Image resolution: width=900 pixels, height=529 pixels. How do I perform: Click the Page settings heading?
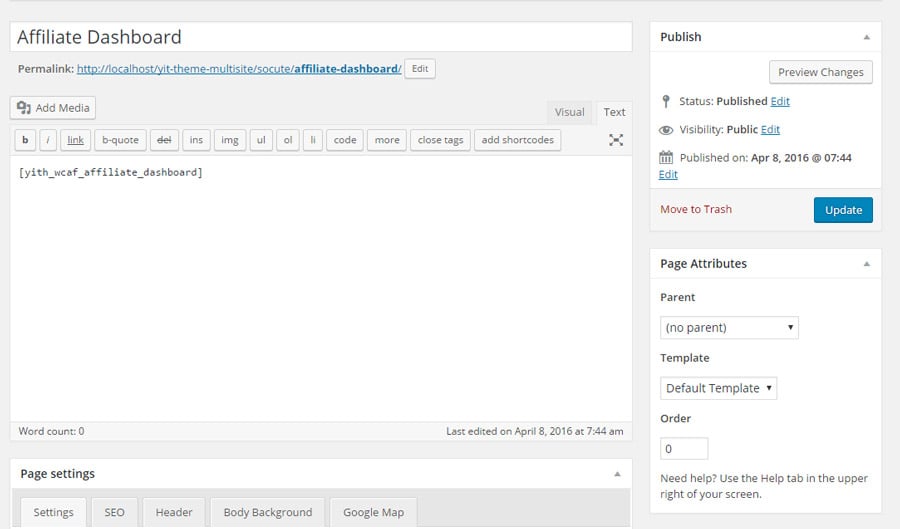57,474
